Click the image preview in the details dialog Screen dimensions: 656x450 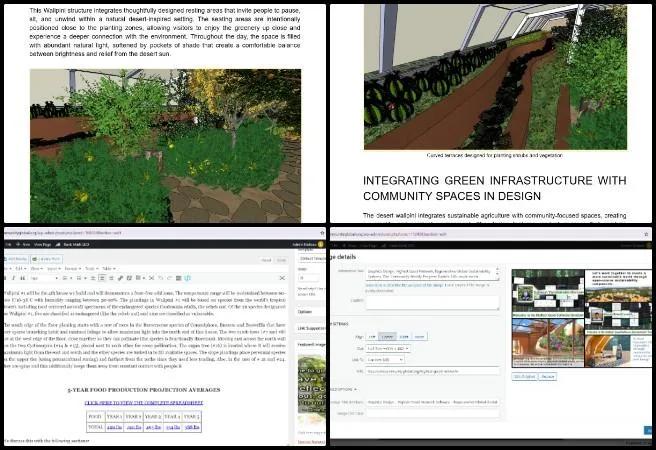pyautogui.click(x=582, y=318)
